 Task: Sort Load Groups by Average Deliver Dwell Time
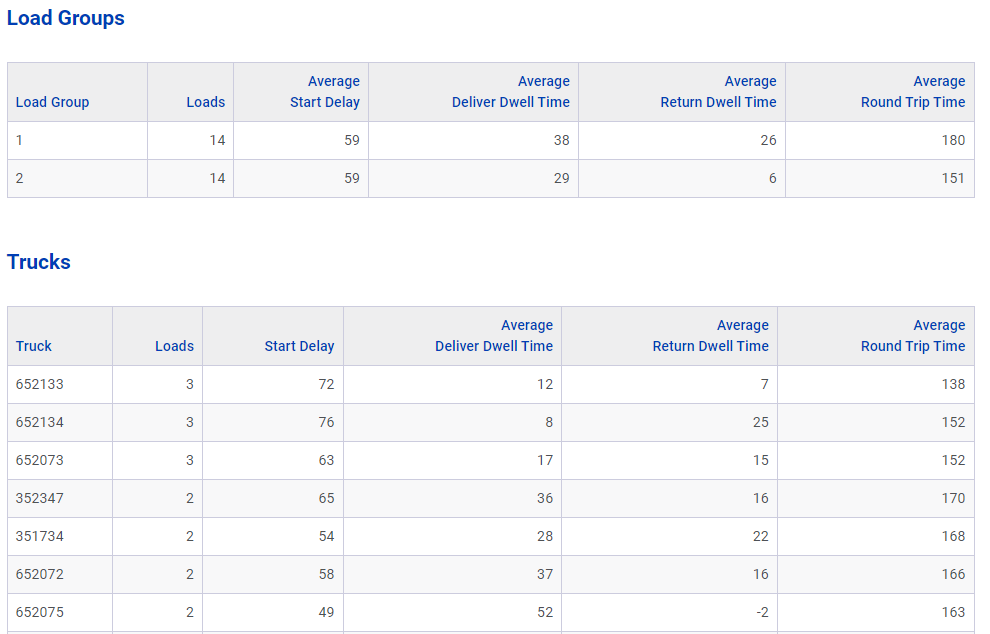(511, 92)
